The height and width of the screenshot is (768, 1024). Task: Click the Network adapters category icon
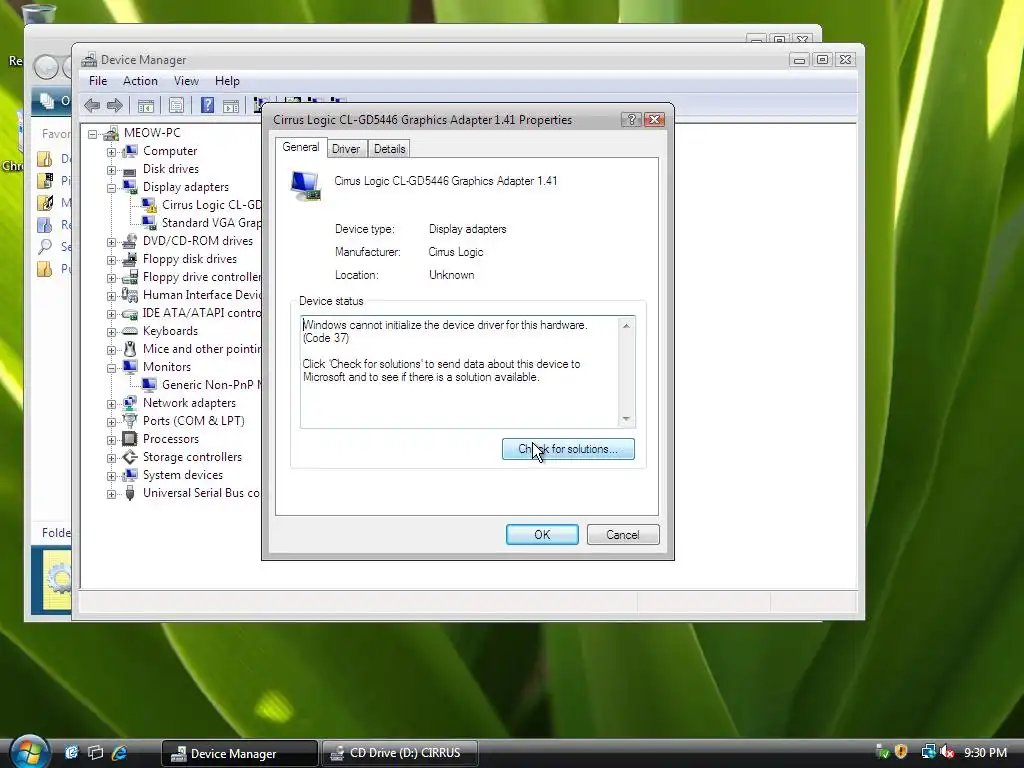point(130,403)
